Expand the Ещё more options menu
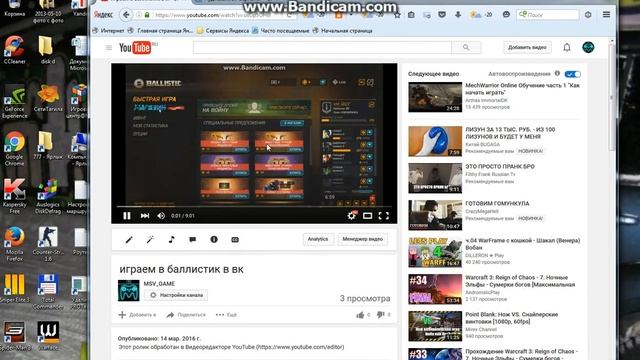This screenshot has width=640, height=360. click(227, 315)
